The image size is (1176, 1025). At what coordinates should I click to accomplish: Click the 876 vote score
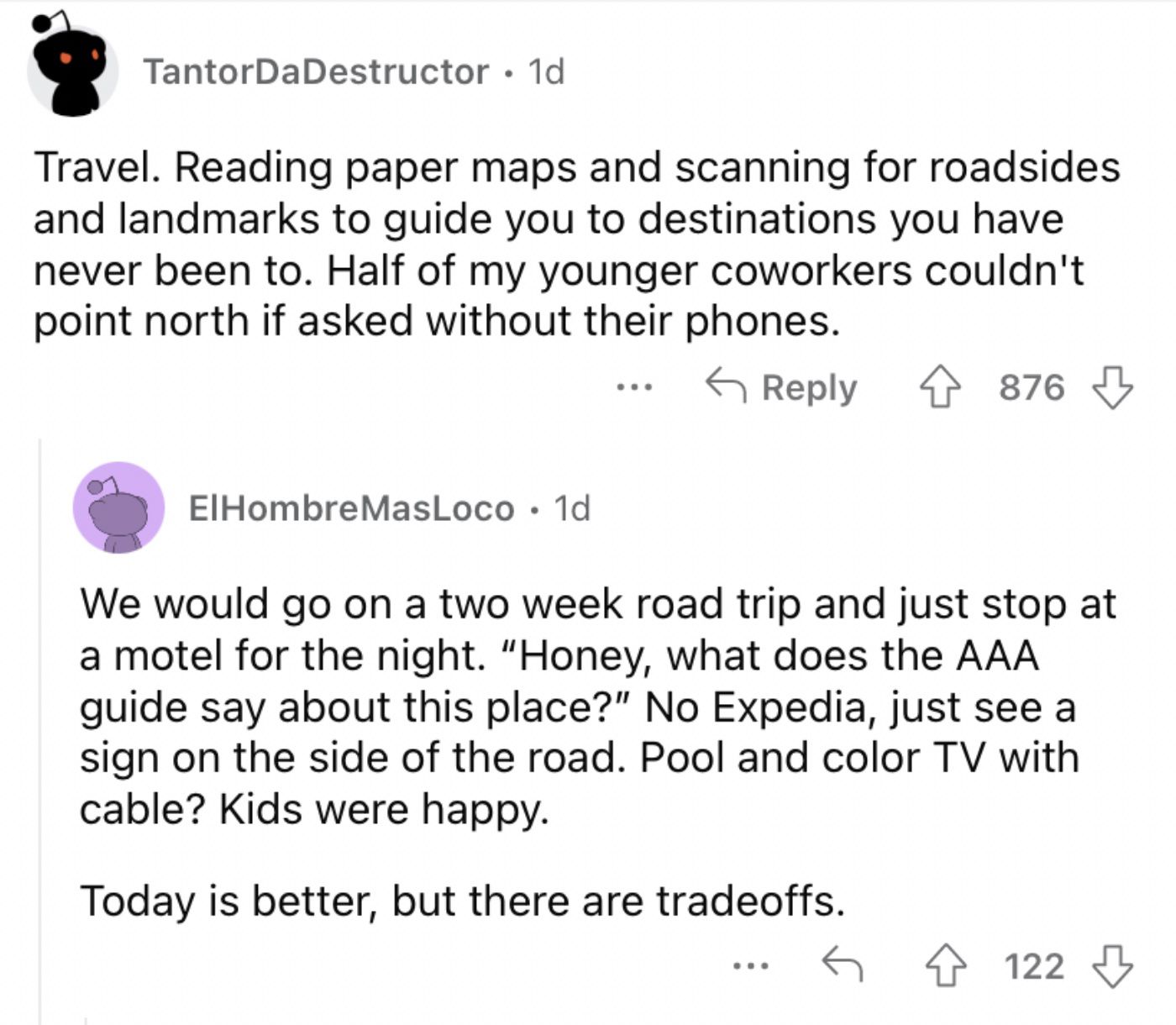1032,388
